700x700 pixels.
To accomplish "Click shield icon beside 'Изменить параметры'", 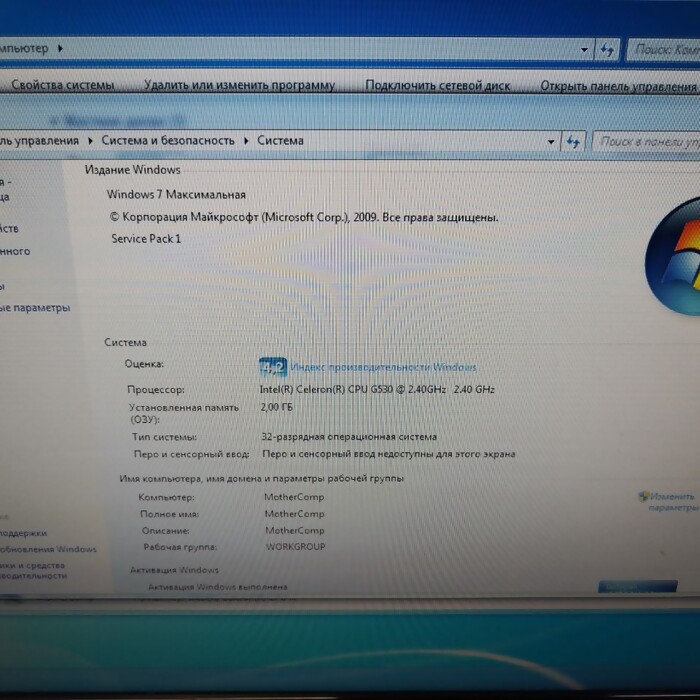I will [643, 496].
